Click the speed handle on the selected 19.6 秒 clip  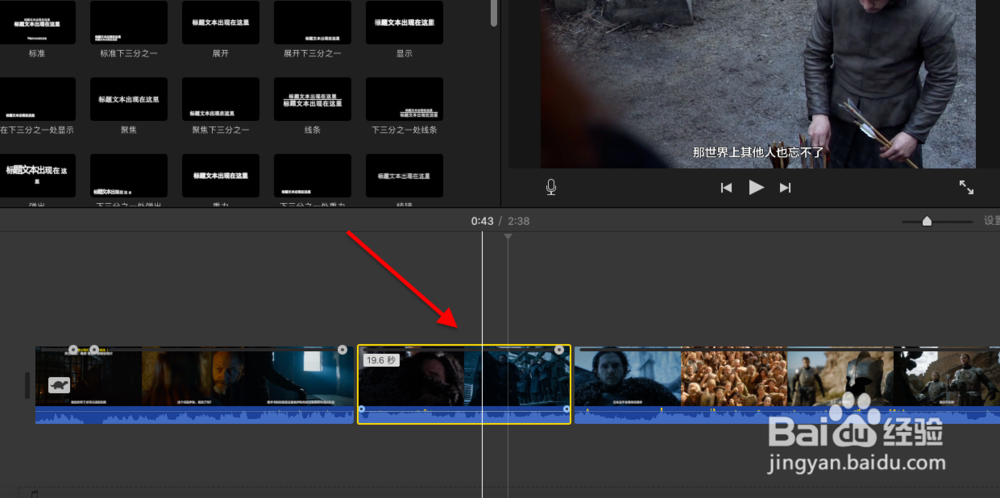pyautogui.click(x=559, y=349)
